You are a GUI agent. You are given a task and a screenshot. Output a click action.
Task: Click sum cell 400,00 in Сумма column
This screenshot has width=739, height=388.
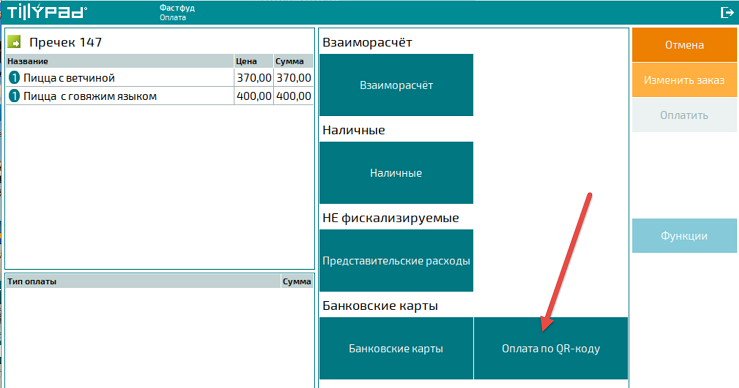click(294, 96)
